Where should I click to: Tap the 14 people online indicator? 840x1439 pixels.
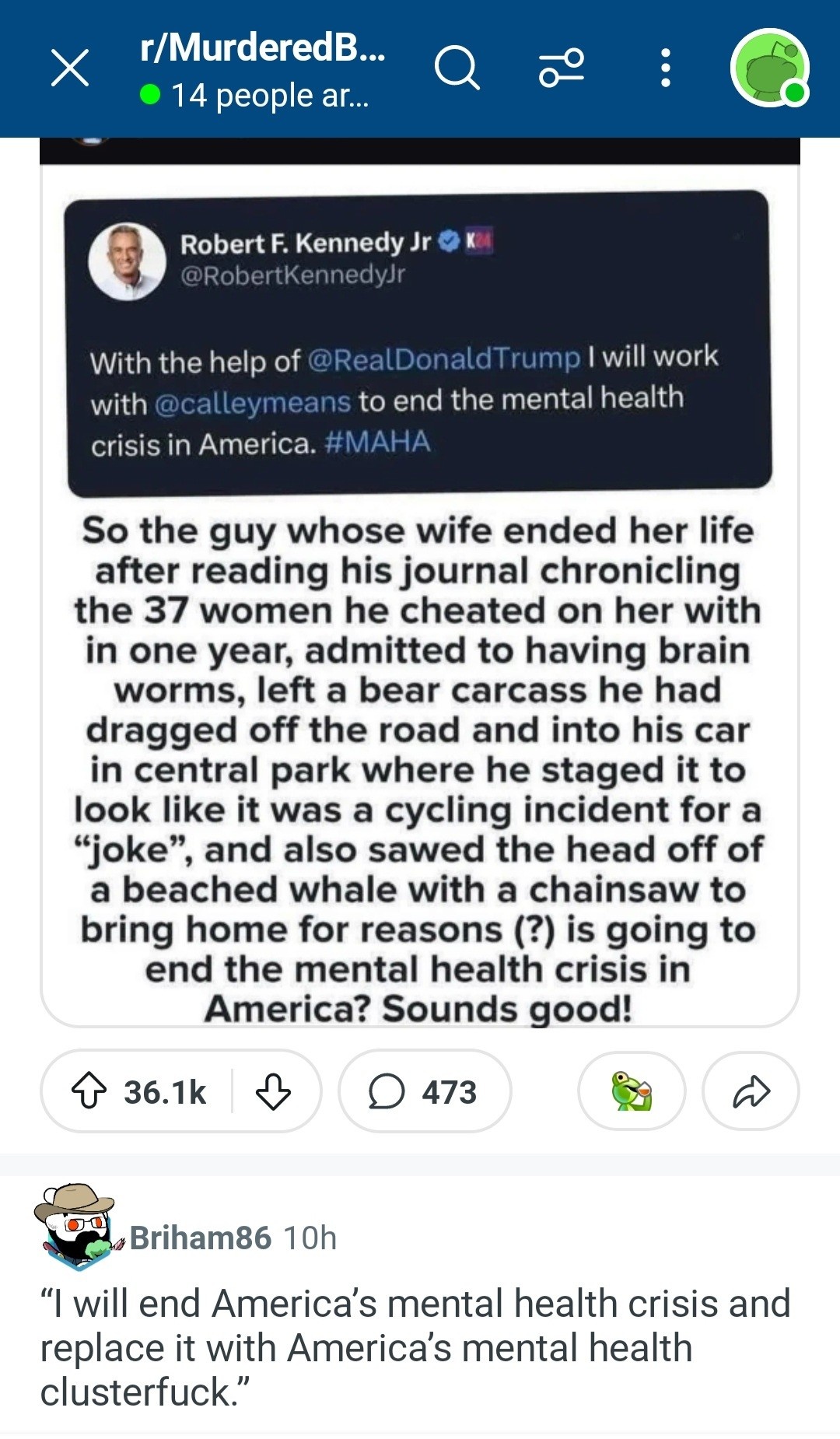point(257,96)
